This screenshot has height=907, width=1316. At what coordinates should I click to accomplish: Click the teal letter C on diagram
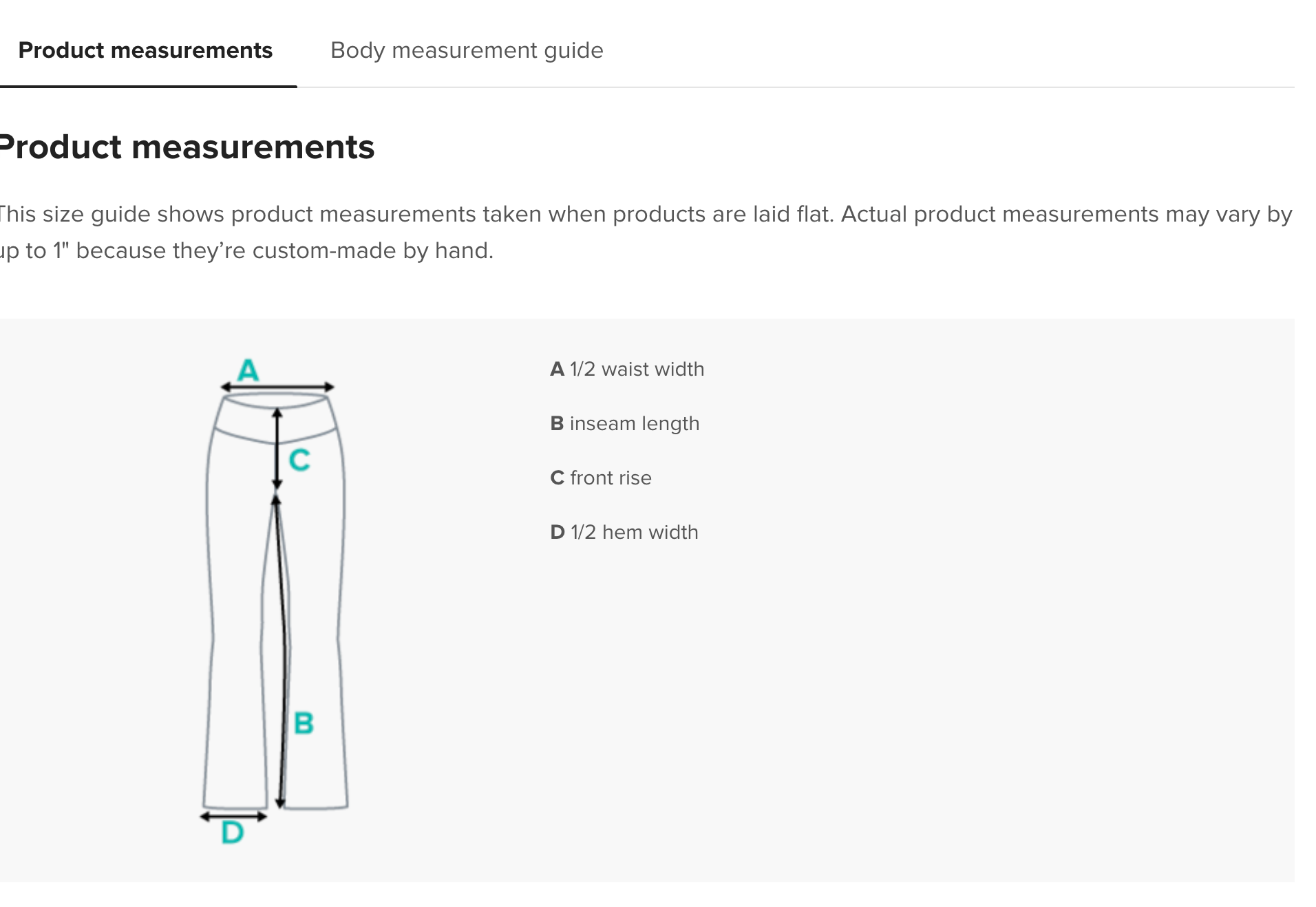pos(299,460)
